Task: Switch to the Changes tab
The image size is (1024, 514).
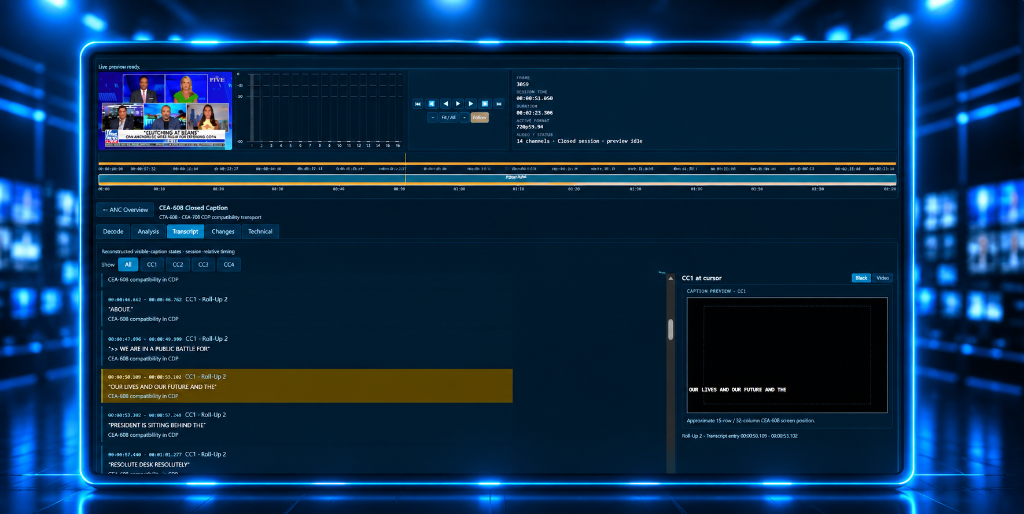Action: [x=223, y=231]
